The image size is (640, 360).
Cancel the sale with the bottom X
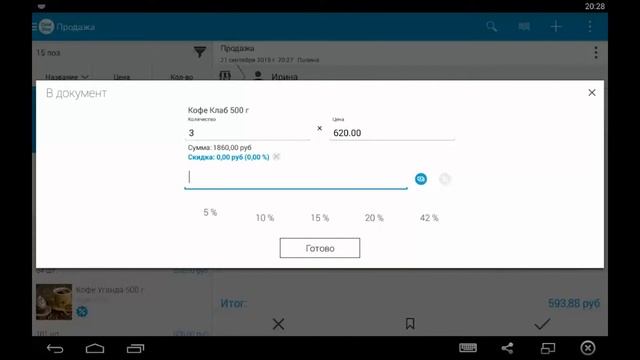pos(278,324)
